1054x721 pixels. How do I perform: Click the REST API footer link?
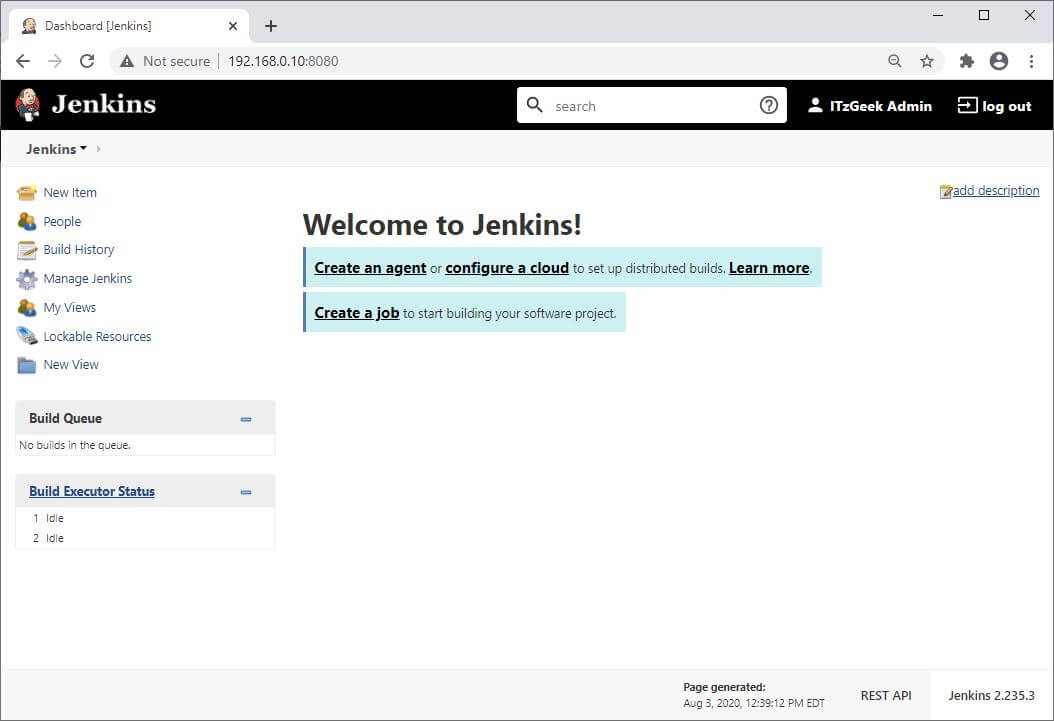[886, 695]
